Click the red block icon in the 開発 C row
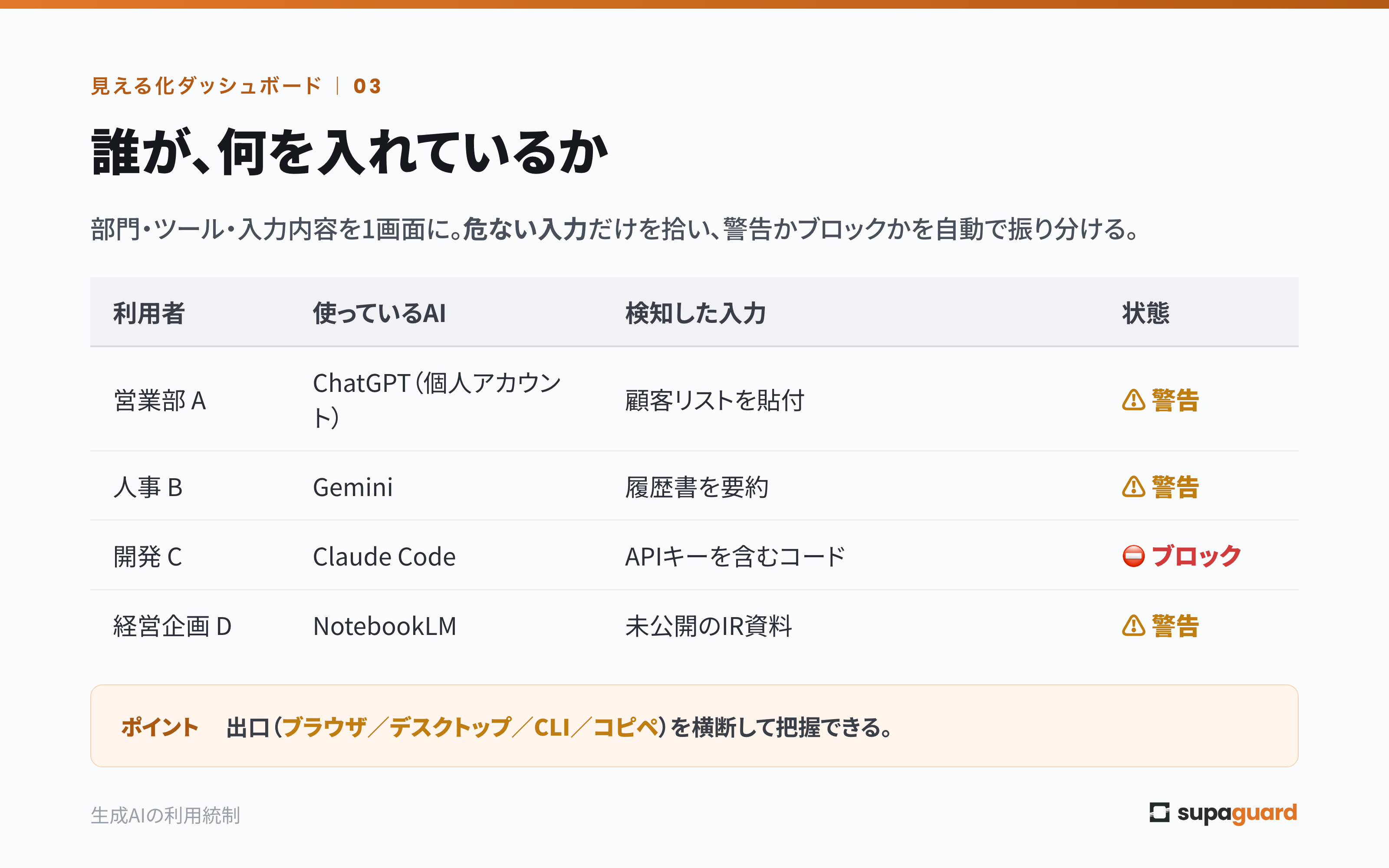The image size is (1389, 868). 1133,556
